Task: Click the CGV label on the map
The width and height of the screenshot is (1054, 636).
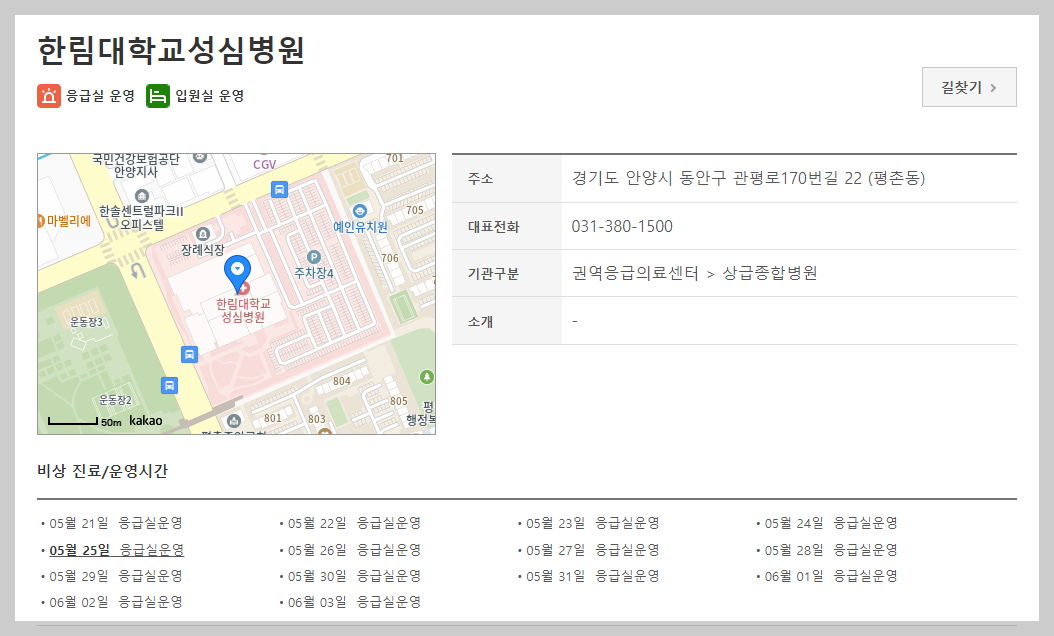Action: click(x=264, y=165)
